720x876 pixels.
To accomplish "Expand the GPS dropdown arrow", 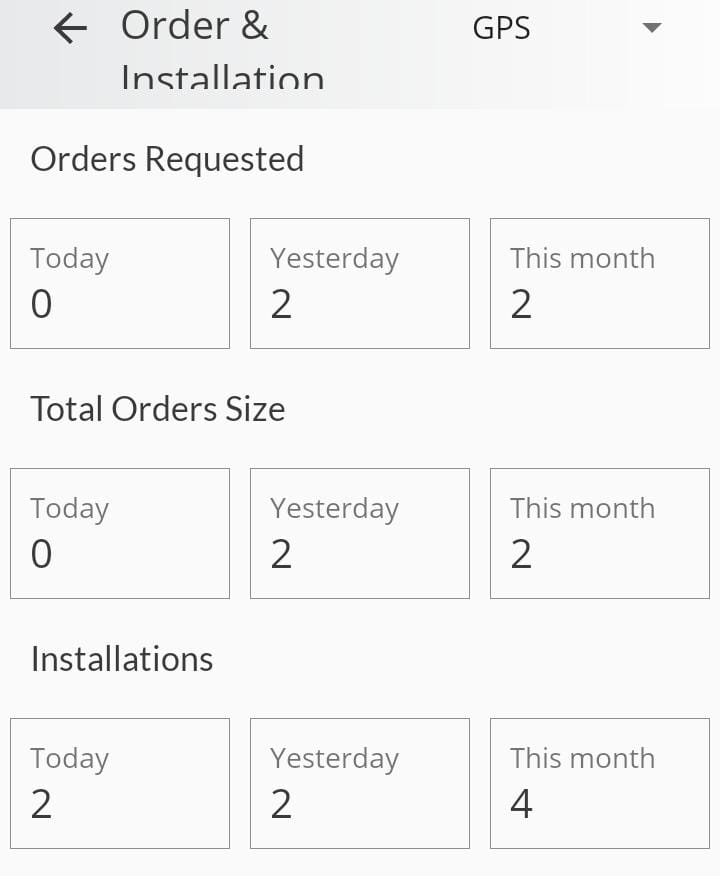I will 652,27.
